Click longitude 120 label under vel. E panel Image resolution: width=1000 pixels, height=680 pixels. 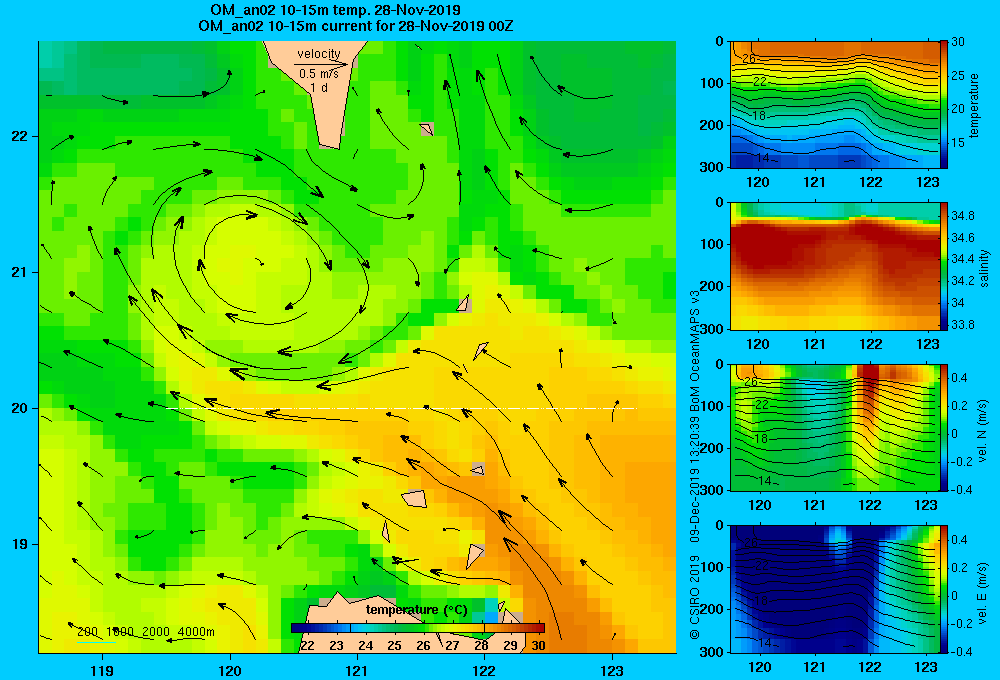(x=758, y=667)
